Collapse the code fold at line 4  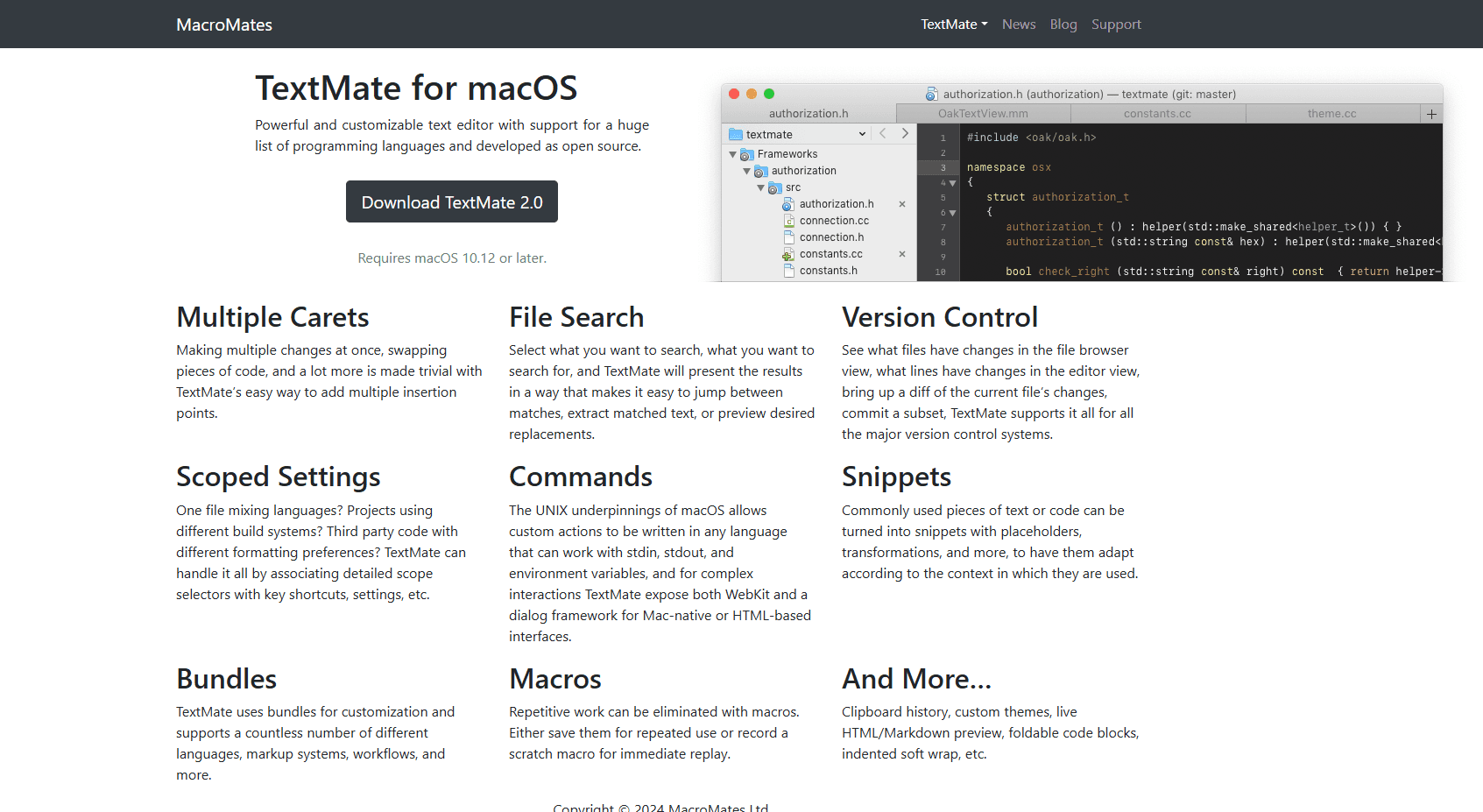[953, 183]
